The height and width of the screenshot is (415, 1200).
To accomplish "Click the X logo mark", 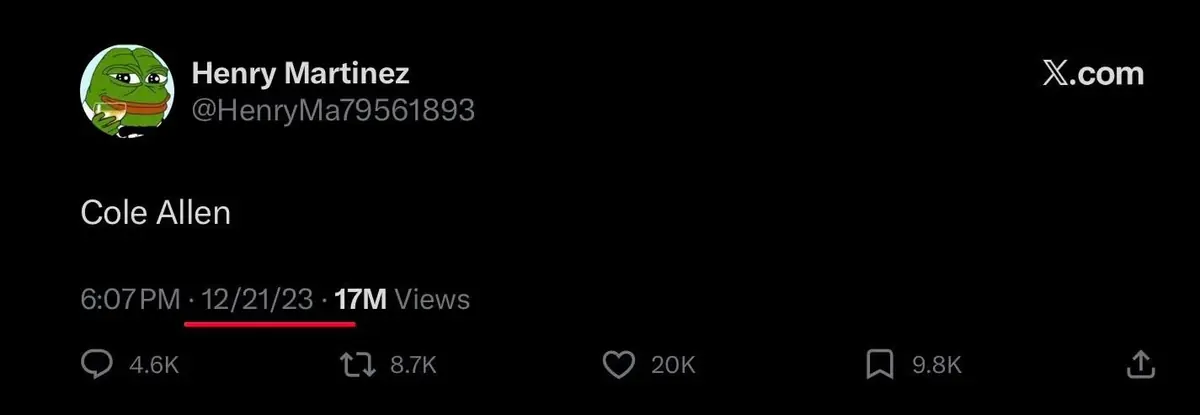I will tap(1054, 74).
